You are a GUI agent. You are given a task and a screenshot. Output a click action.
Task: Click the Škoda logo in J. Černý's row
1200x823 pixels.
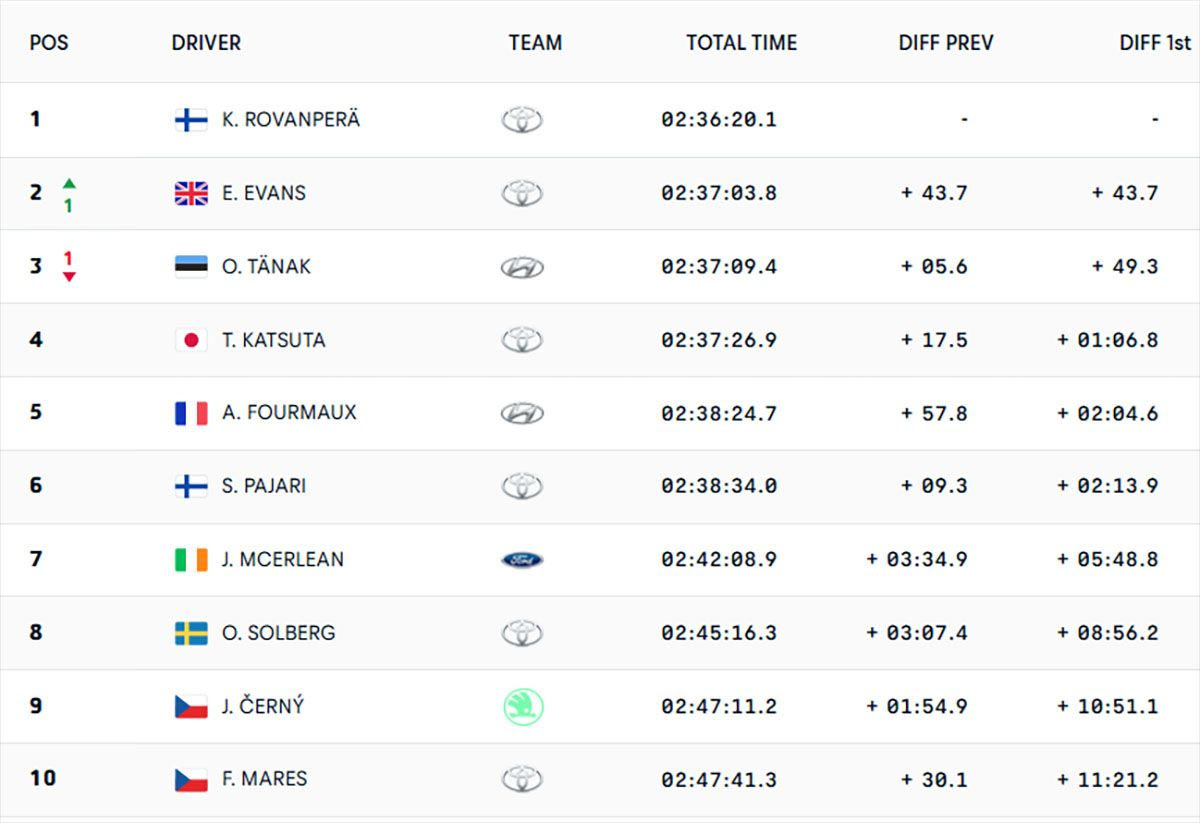click(x=522, y=706)
